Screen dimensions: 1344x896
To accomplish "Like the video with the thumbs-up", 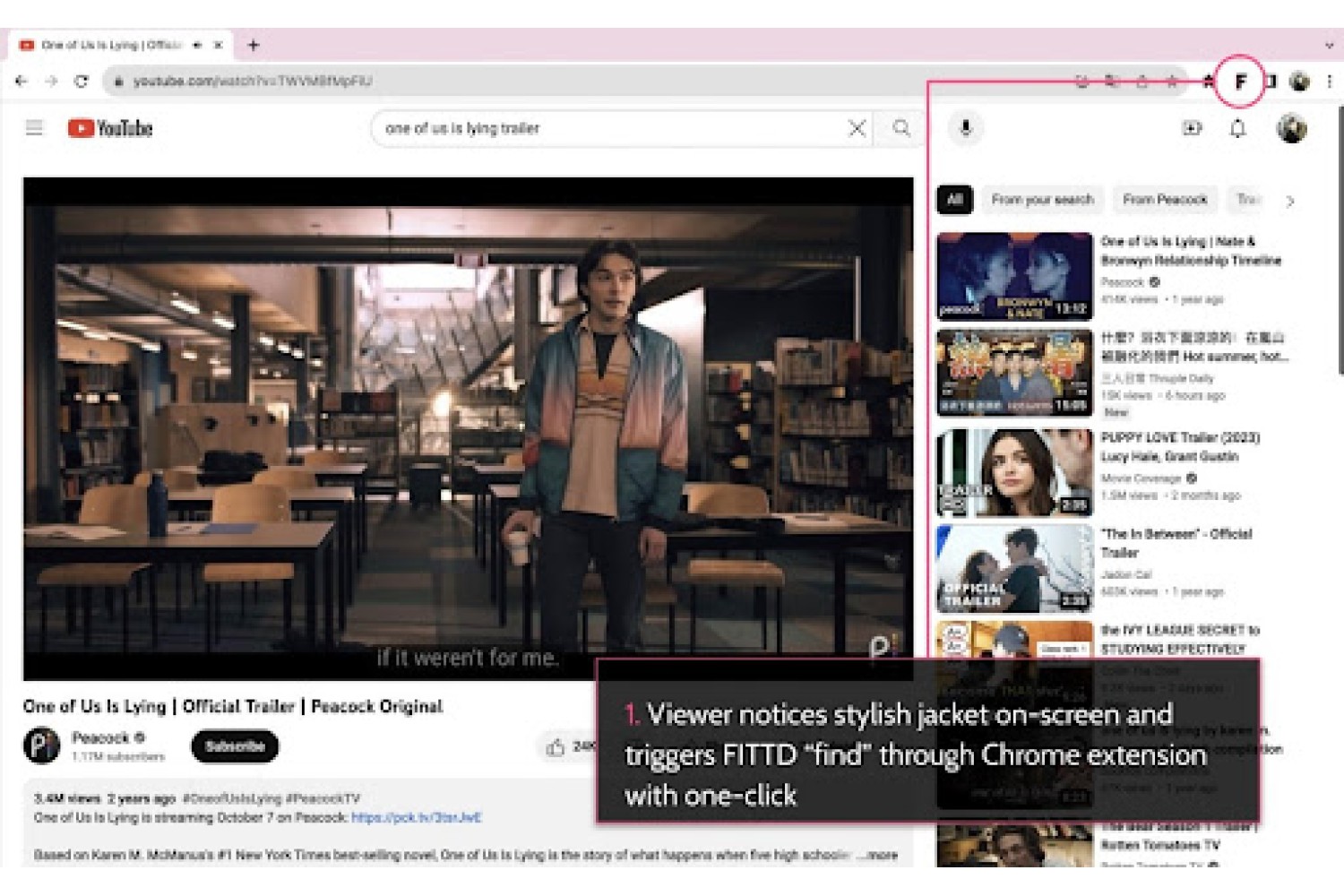I will point(556,746).
